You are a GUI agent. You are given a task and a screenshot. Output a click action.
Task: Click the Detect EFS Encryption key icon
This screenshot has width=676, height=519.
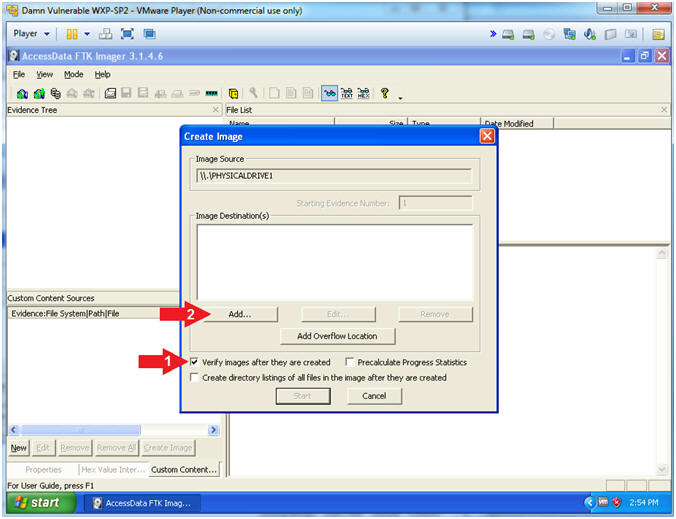pos(254,93)
